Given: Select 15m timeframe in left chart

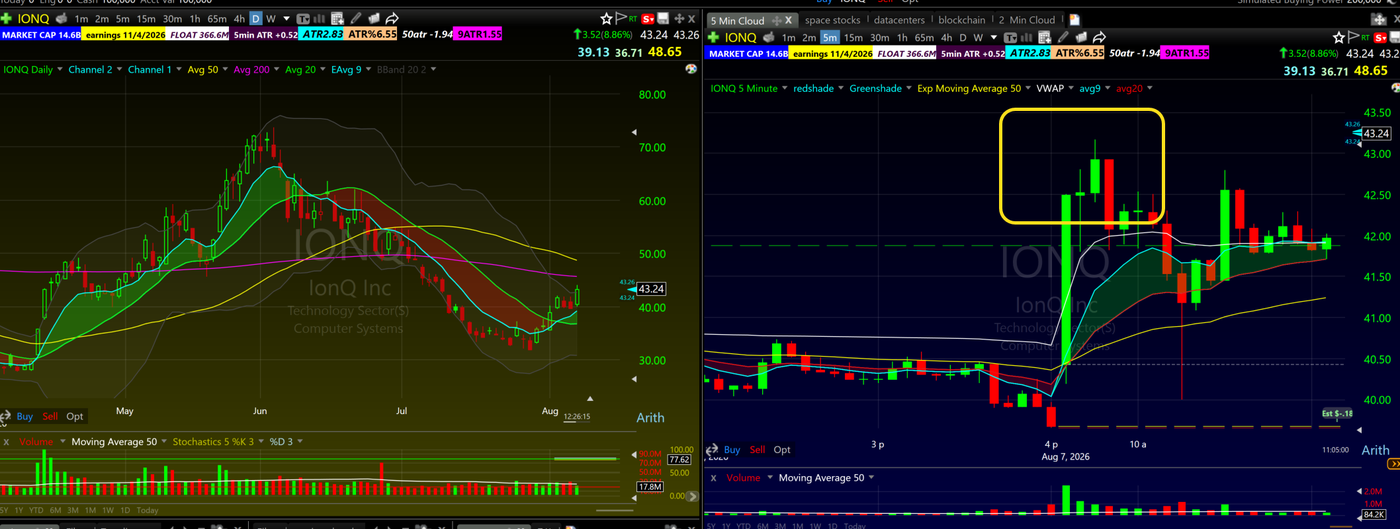Looking at the screenshot, I should click(x=146, y=18).
